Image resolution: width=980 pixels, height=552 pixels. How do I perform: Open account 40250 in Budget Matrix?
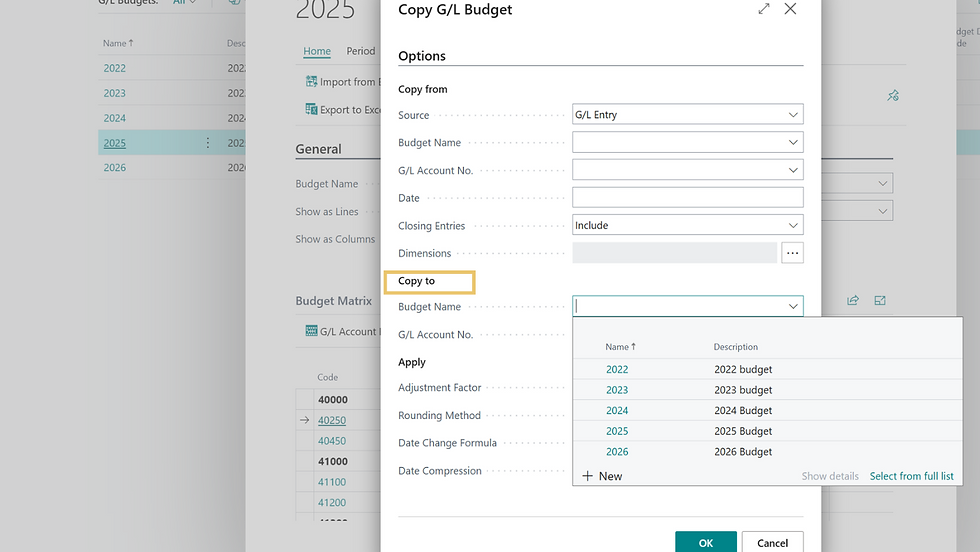332,420
